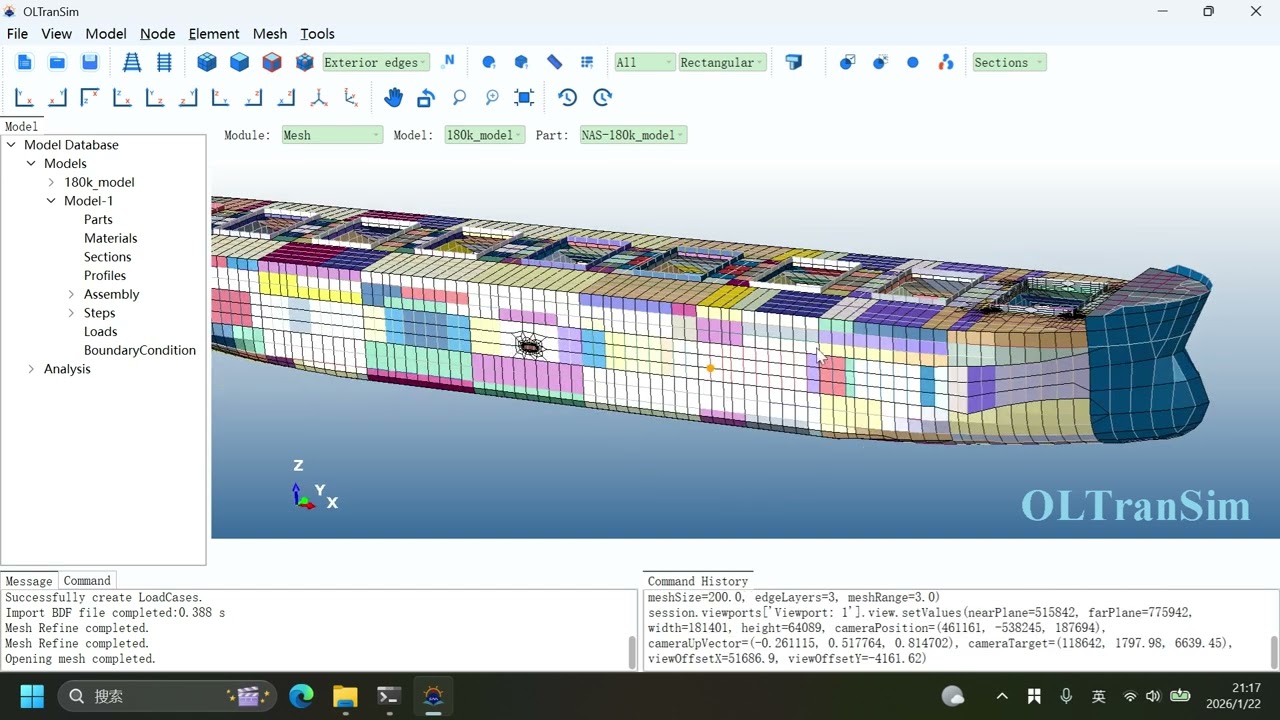The height and width of the screenshot is (720, 1280).
Task: Expand the Assembly tree node
Action: click(x=71, y=294)
